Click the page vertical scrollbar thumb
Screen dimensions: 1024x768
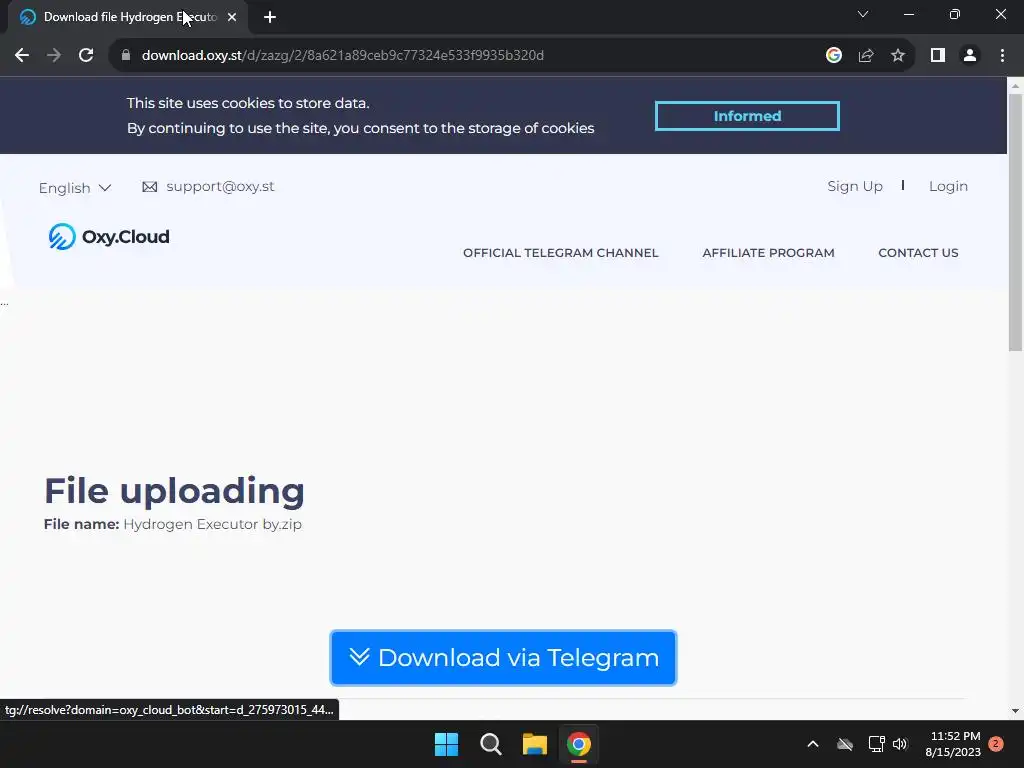1015,222
